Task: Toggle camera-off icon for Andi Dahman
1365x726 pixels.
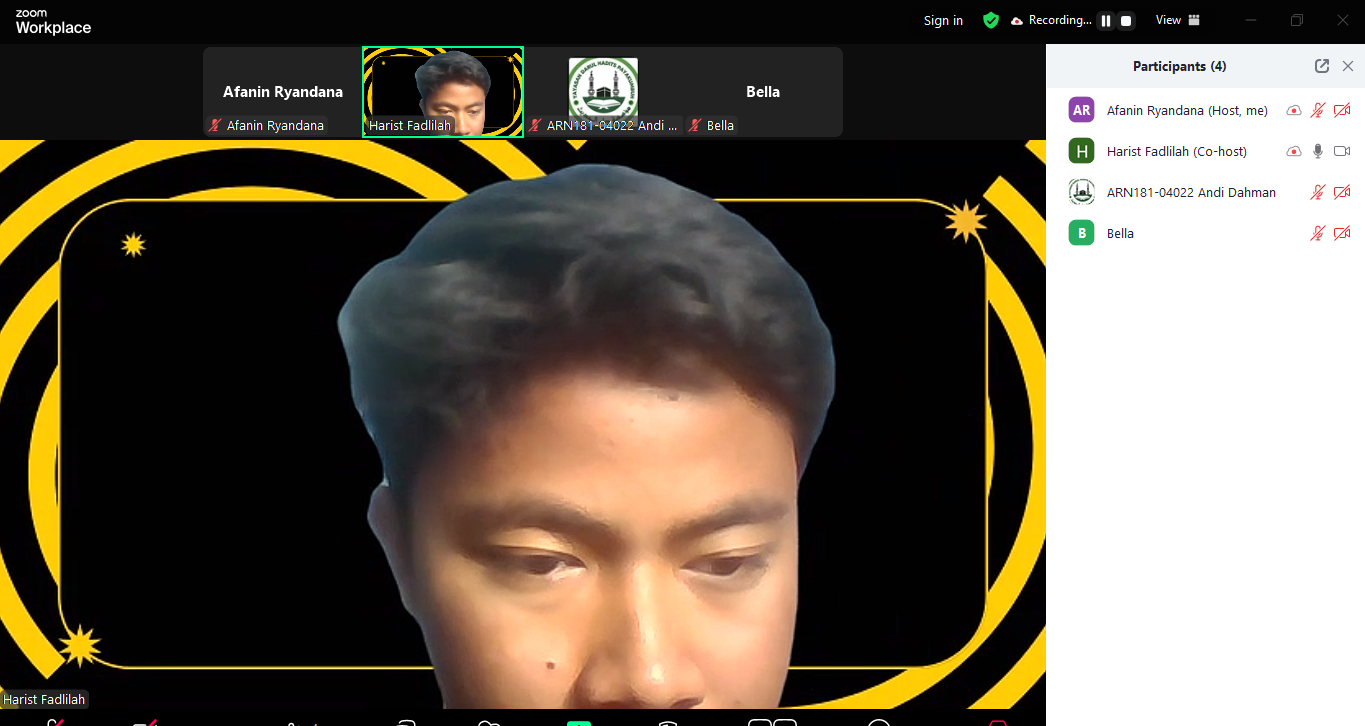Action: tap(1342, 192)
